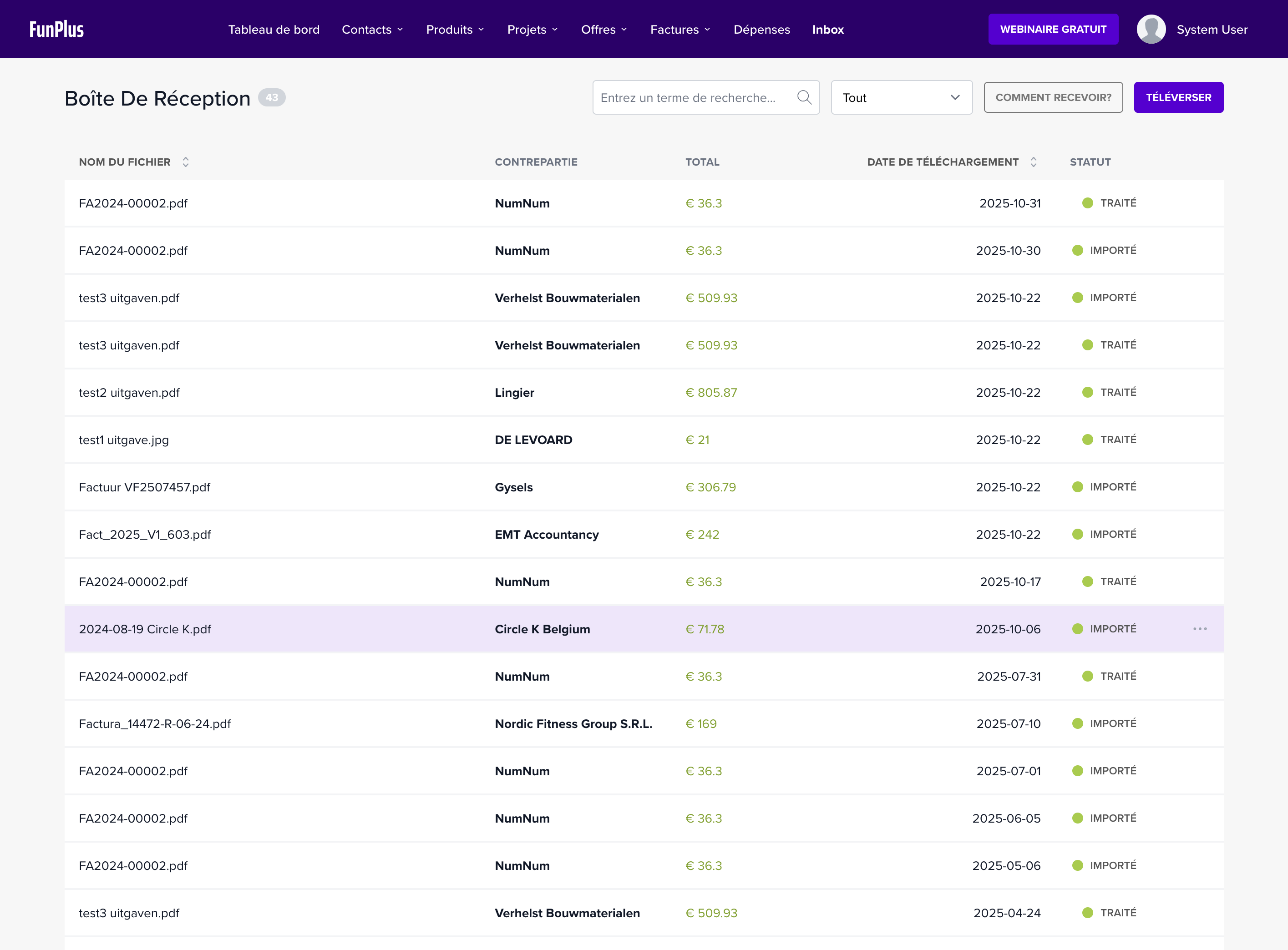
Task: Click the search magnifier icon
Action: (x=804, y=98)
